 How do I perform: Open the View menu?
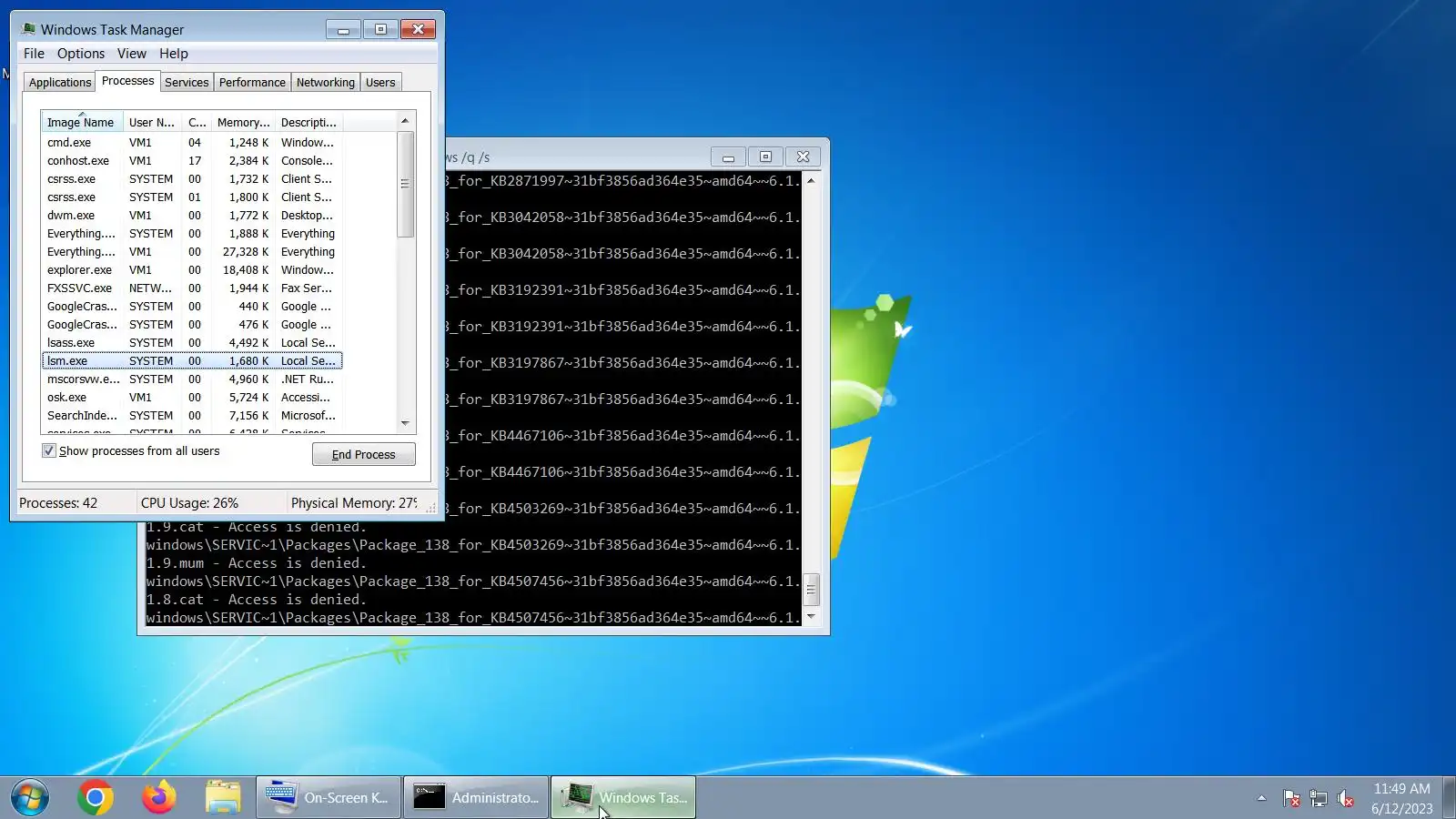[x=132, y=54]
